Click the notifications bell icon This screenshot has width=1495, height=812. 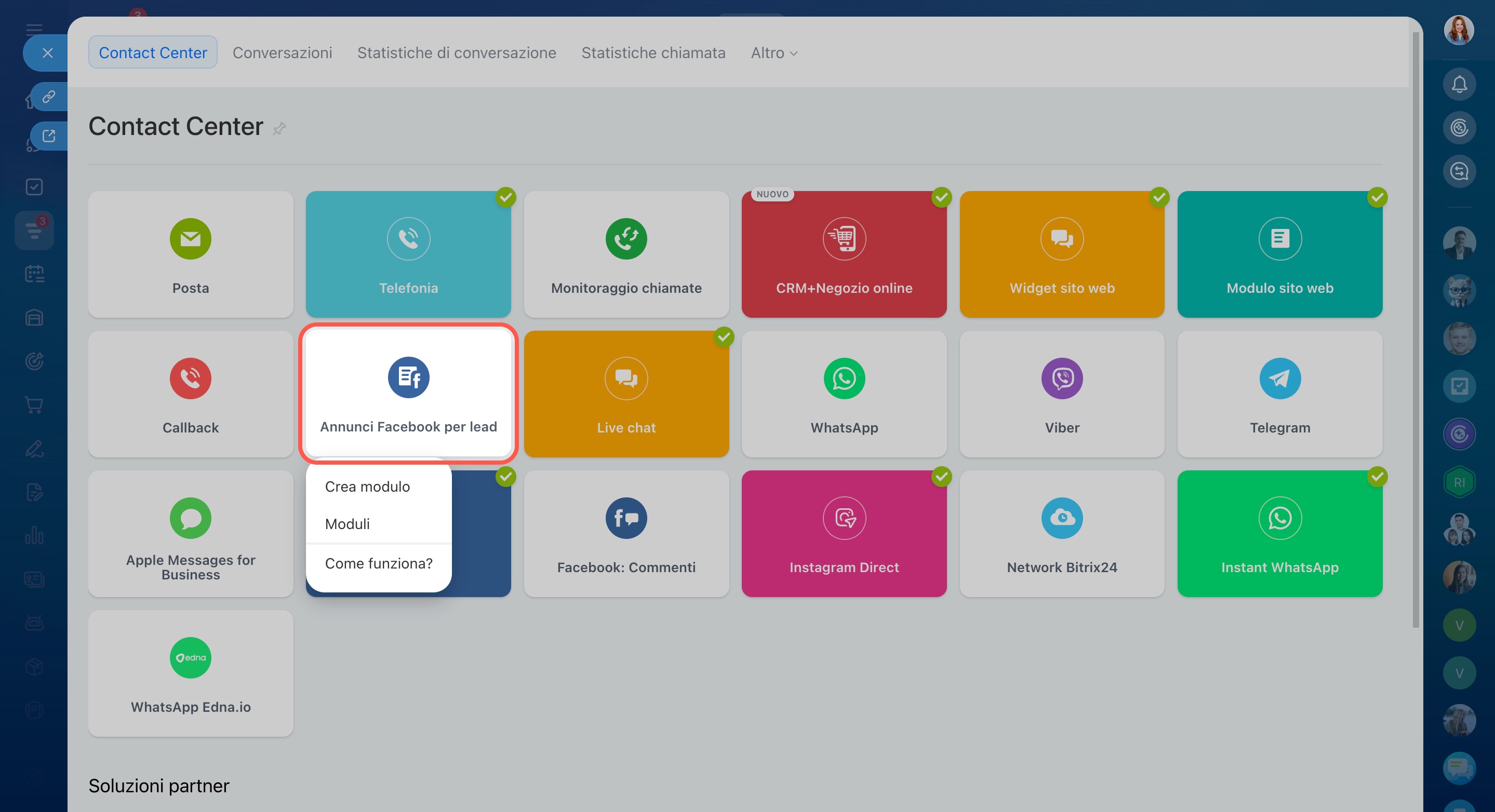click(x=1459, y=85)
